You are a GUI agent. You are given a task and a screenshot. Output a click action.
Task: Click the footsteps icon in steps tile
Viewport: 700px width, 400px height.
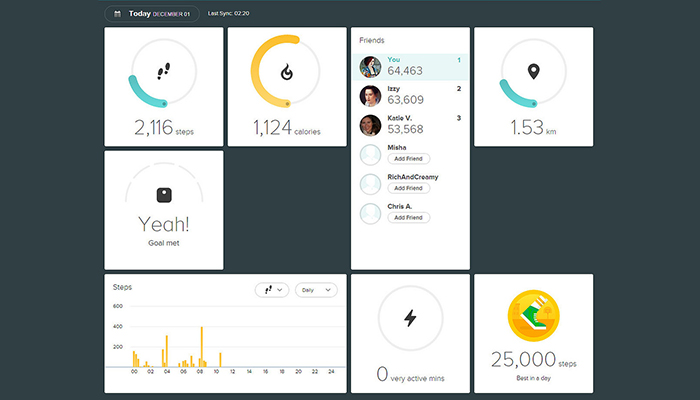[x=163, y=71]
